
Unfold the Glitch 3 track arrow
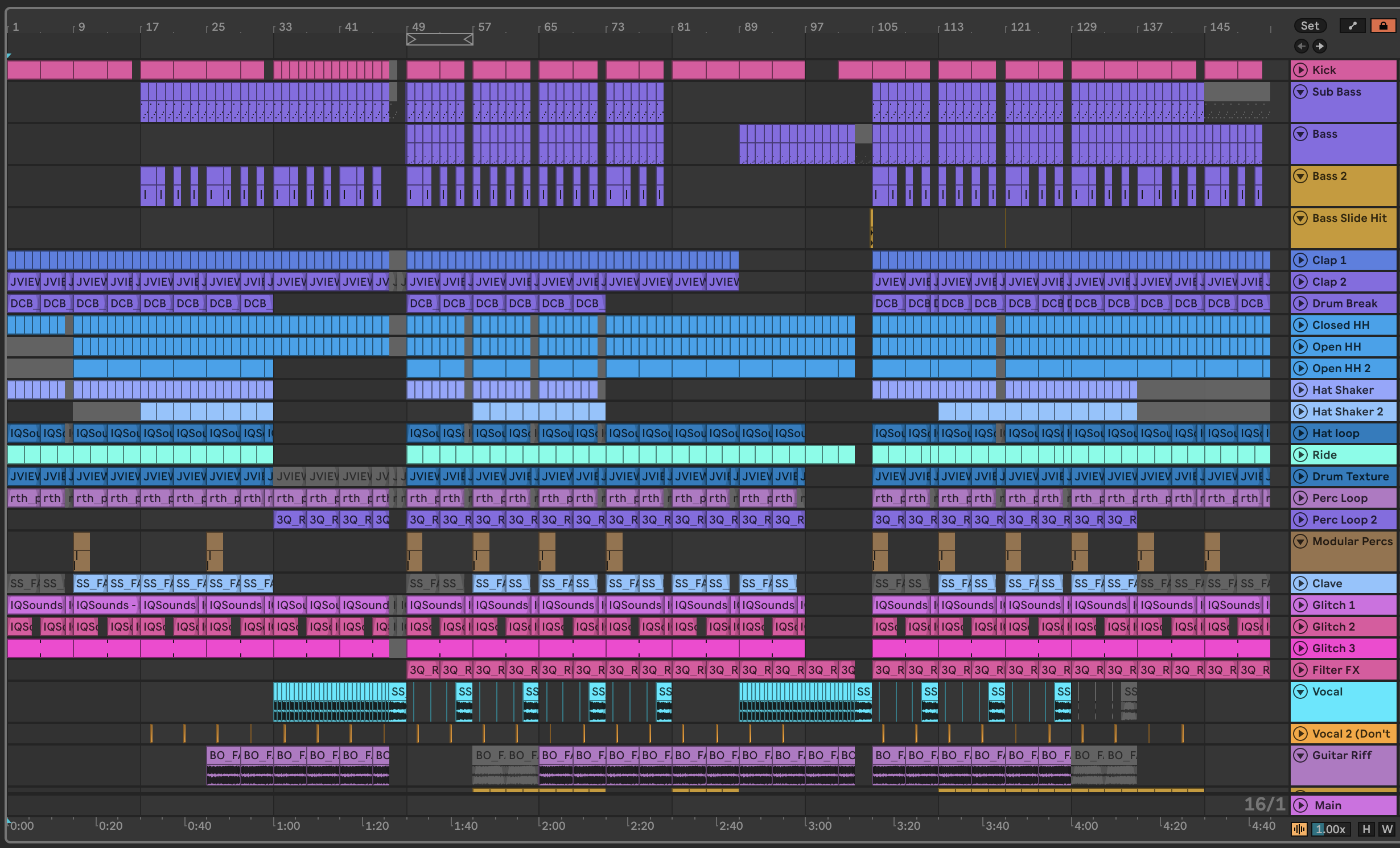(x=1300, y=648)
